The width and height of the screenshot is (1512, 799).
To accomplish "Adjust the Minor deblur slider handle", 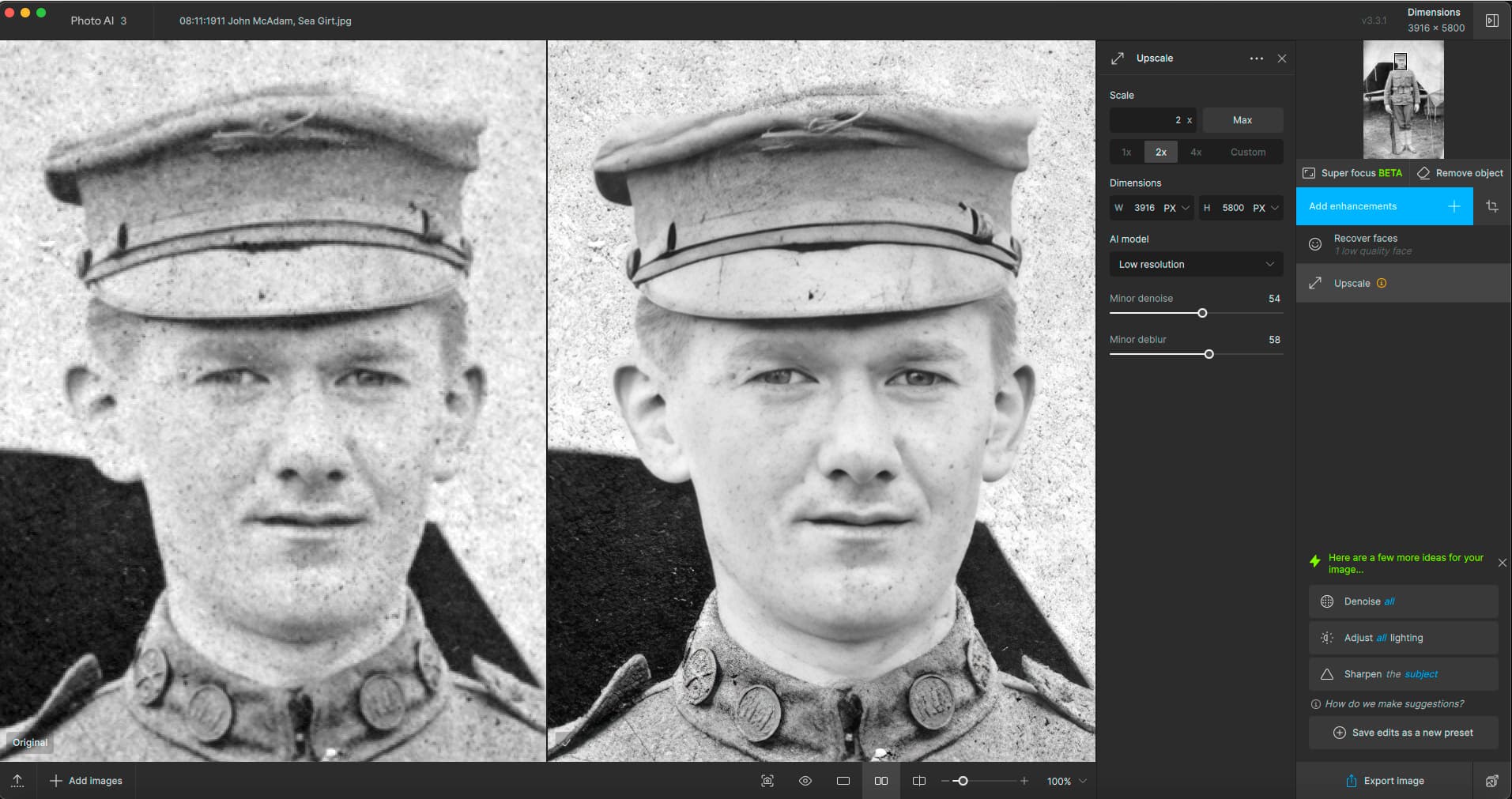I will 1208,354.
